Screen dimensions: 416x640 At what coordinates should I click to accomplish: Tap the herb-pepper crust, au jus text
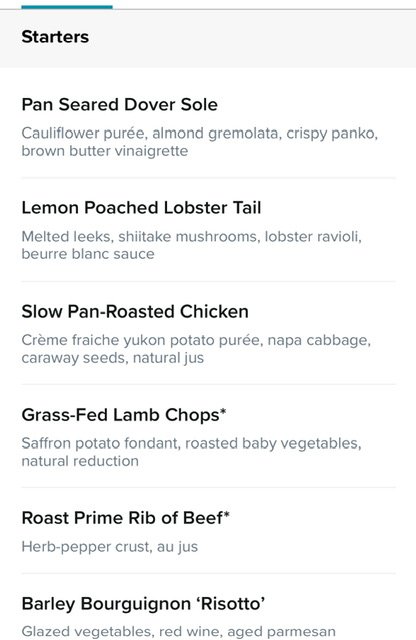tap(110, 547)
